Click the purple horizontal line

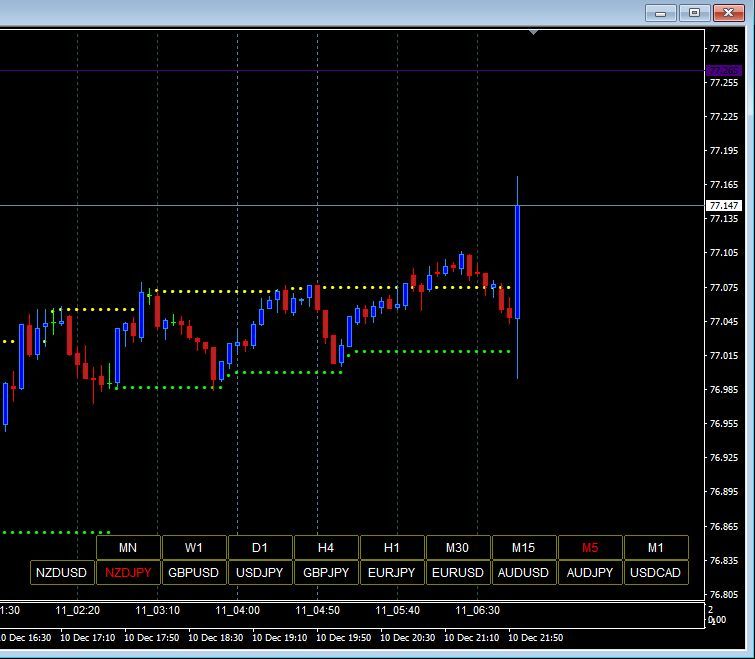[x=352, y=71]
